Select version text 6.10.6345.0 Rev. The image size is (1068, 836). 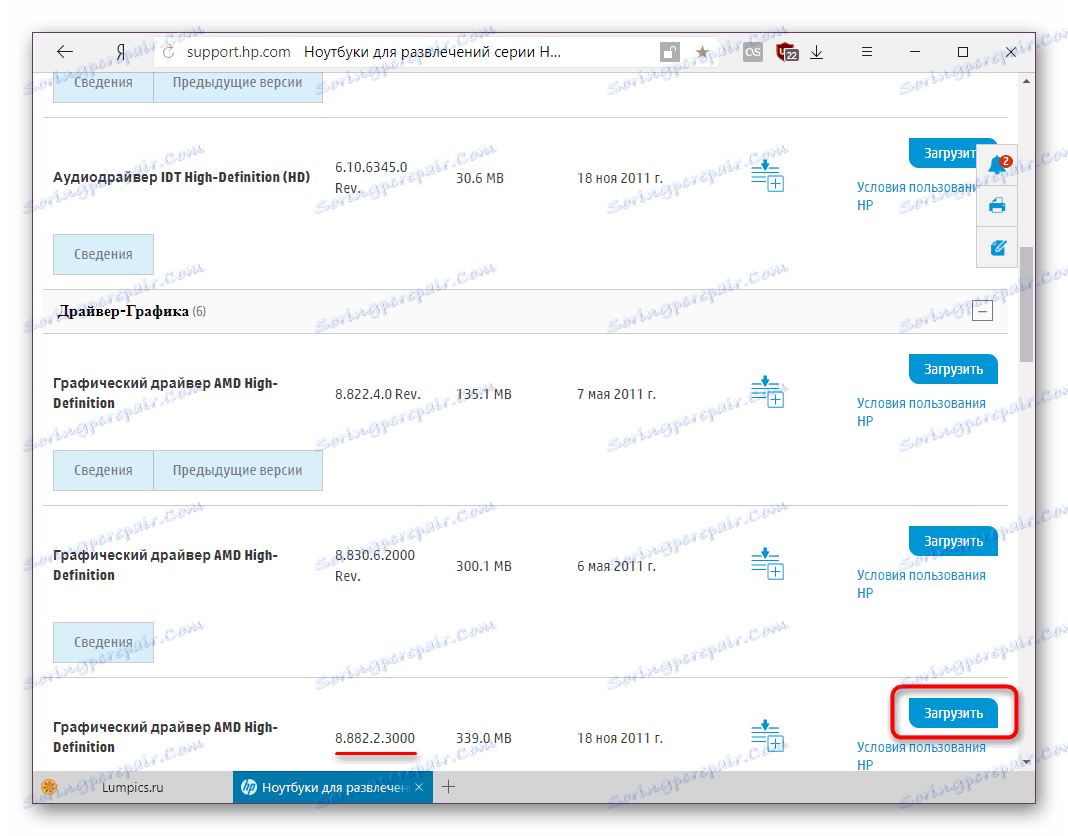pos(371,177)
